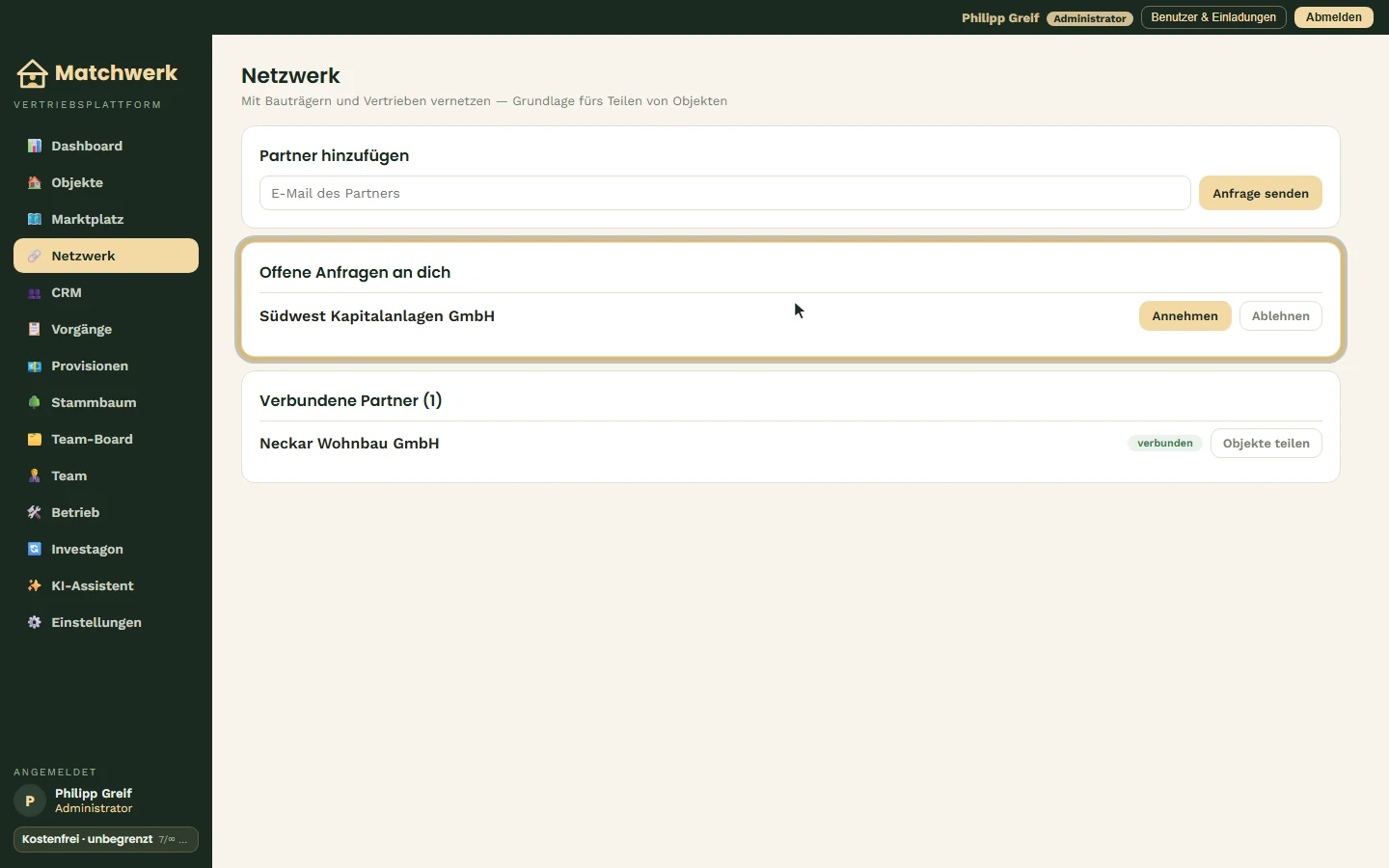
Task: Open the Marktplatz section
Action: tap(106, 219)
